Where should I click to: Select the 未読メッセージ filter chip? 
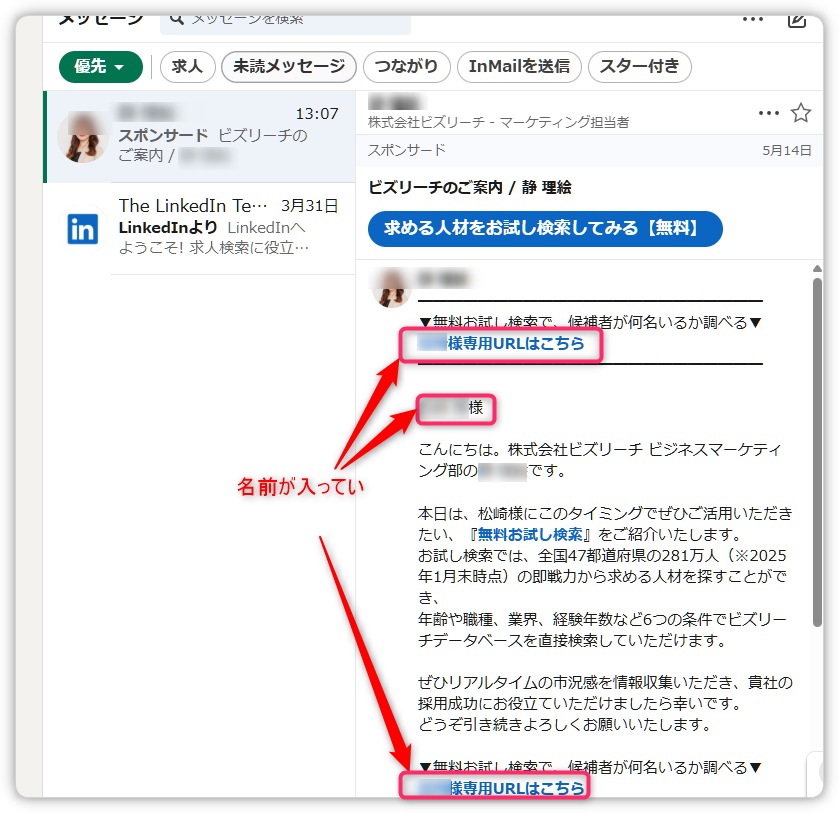(289, 67)
